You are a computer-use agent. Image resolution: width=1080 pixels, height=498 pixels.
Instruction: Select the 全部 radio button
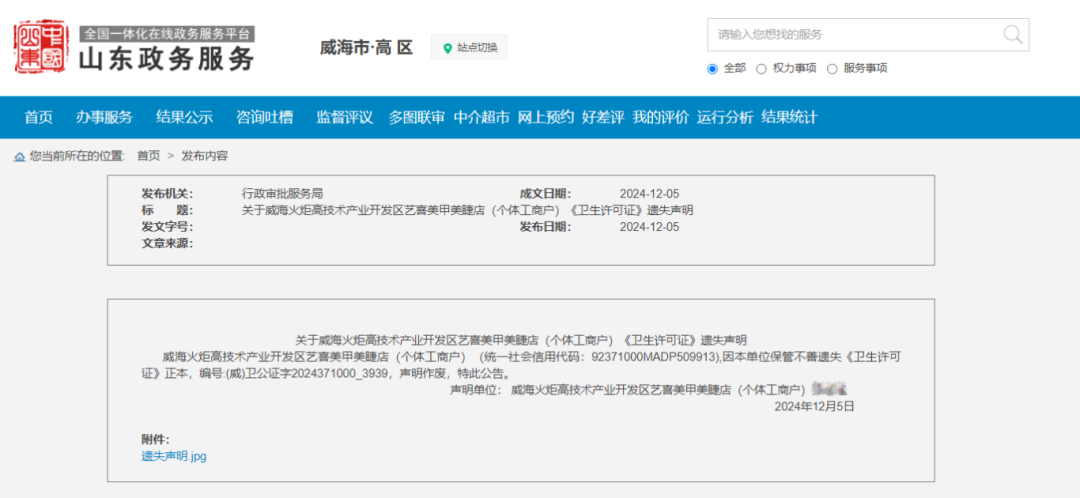click(713, 69)
